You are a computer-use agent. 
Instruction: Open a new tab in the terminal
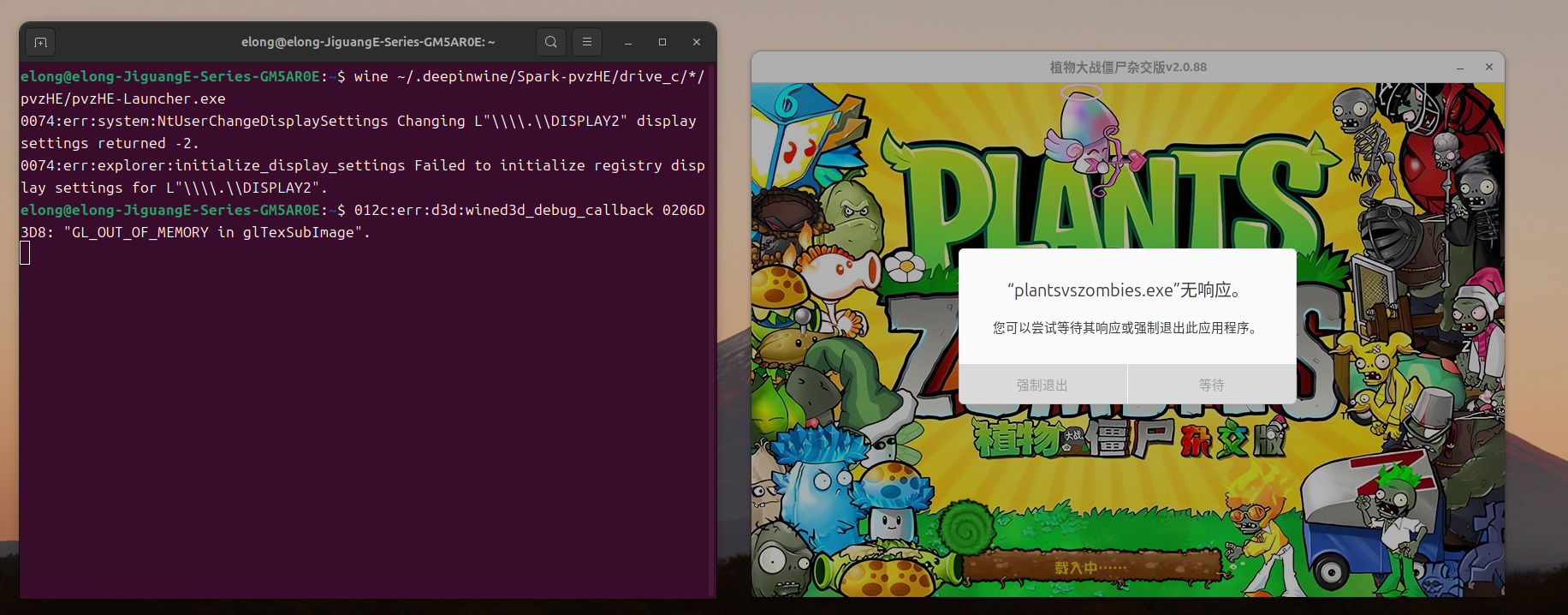click(x=40, y=42)
